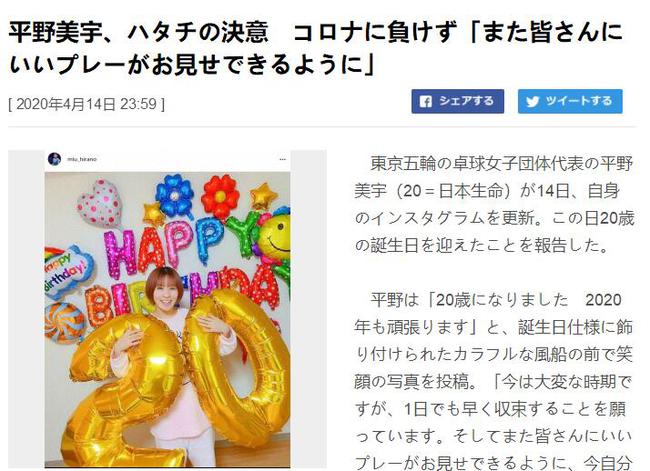Image resolution: width=650 pixels, height=471 pixels.
Task: Click the red flower balloon
Action: [x=220, y=197]
